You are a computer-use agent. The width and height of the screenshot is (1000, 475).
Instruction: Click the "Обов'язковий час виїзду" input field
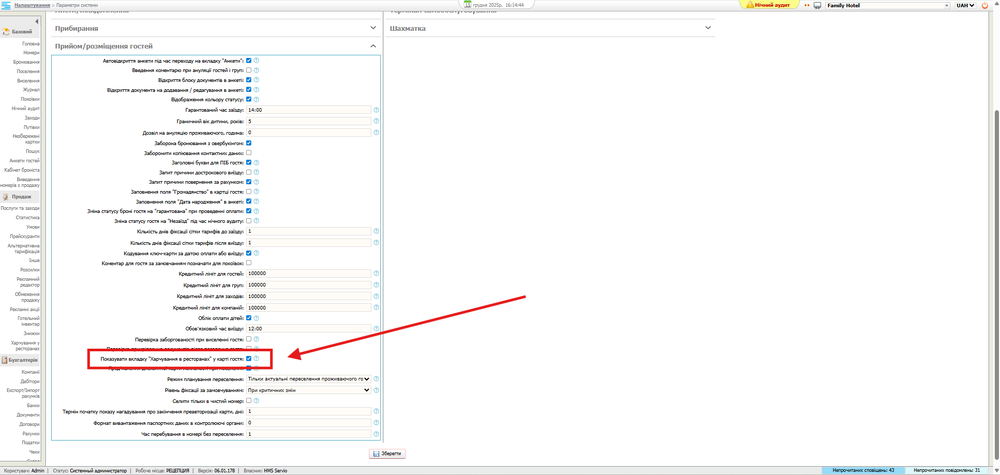309,328
